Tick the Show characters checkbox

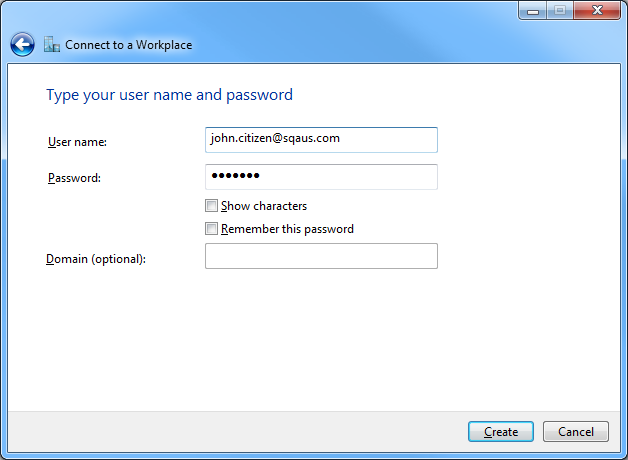point(211,206)
